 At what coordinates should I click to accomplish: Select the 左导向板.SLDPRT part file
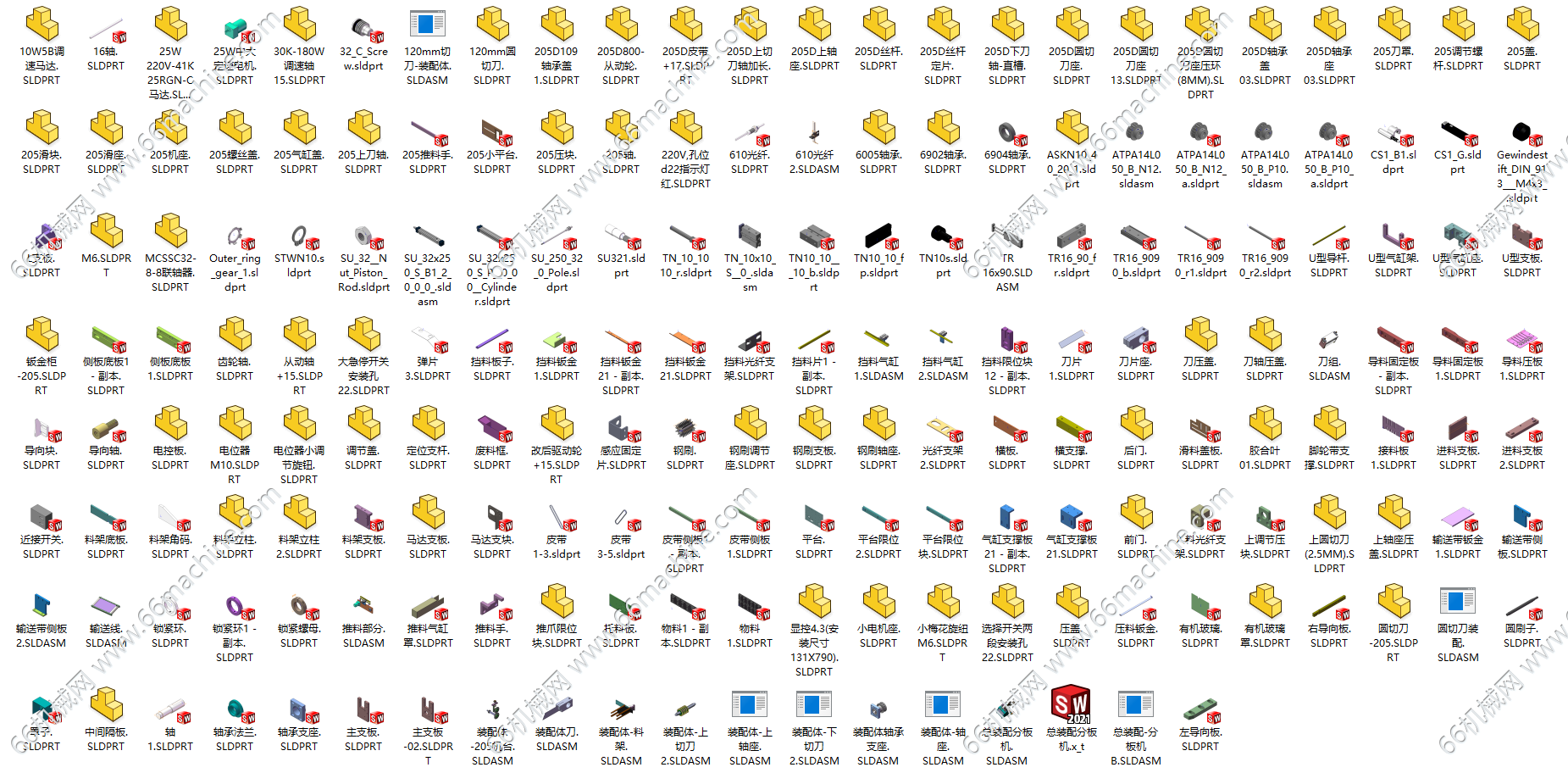(1200, 709)
